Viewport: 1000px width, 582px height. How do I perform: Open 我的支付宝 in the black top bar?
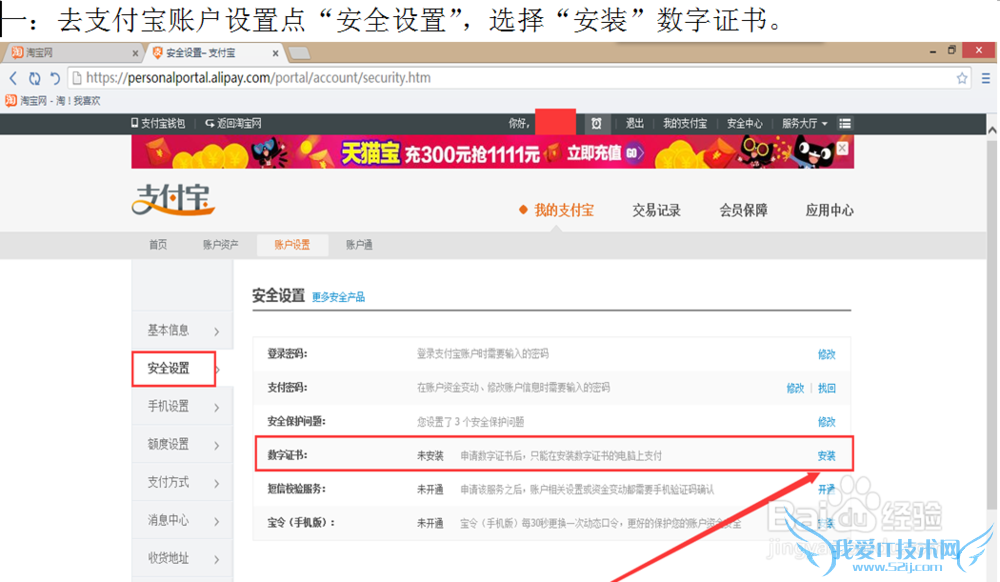point(685,124)
